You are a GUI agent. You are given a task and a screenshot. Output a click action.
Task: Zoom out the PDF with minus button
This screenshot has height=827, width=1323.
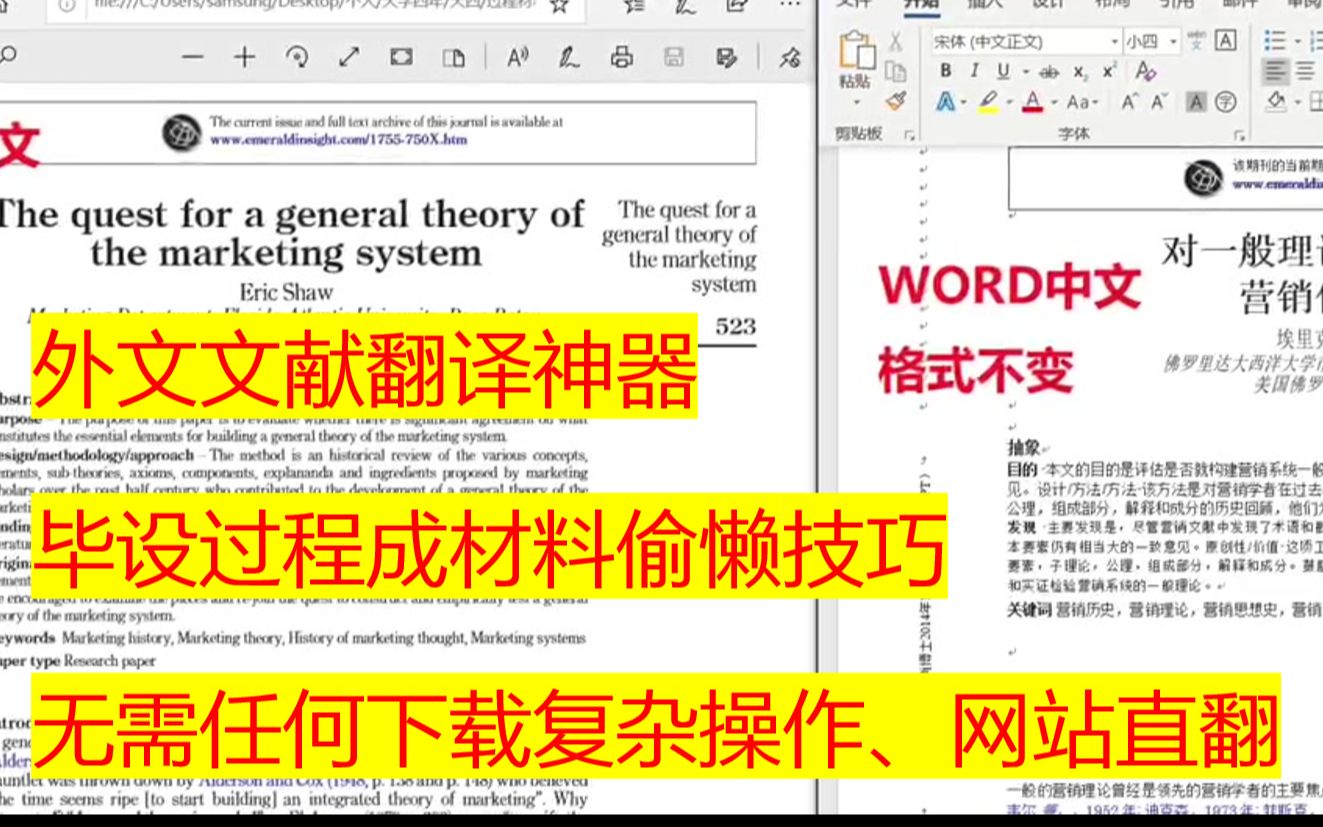(193, 57)
